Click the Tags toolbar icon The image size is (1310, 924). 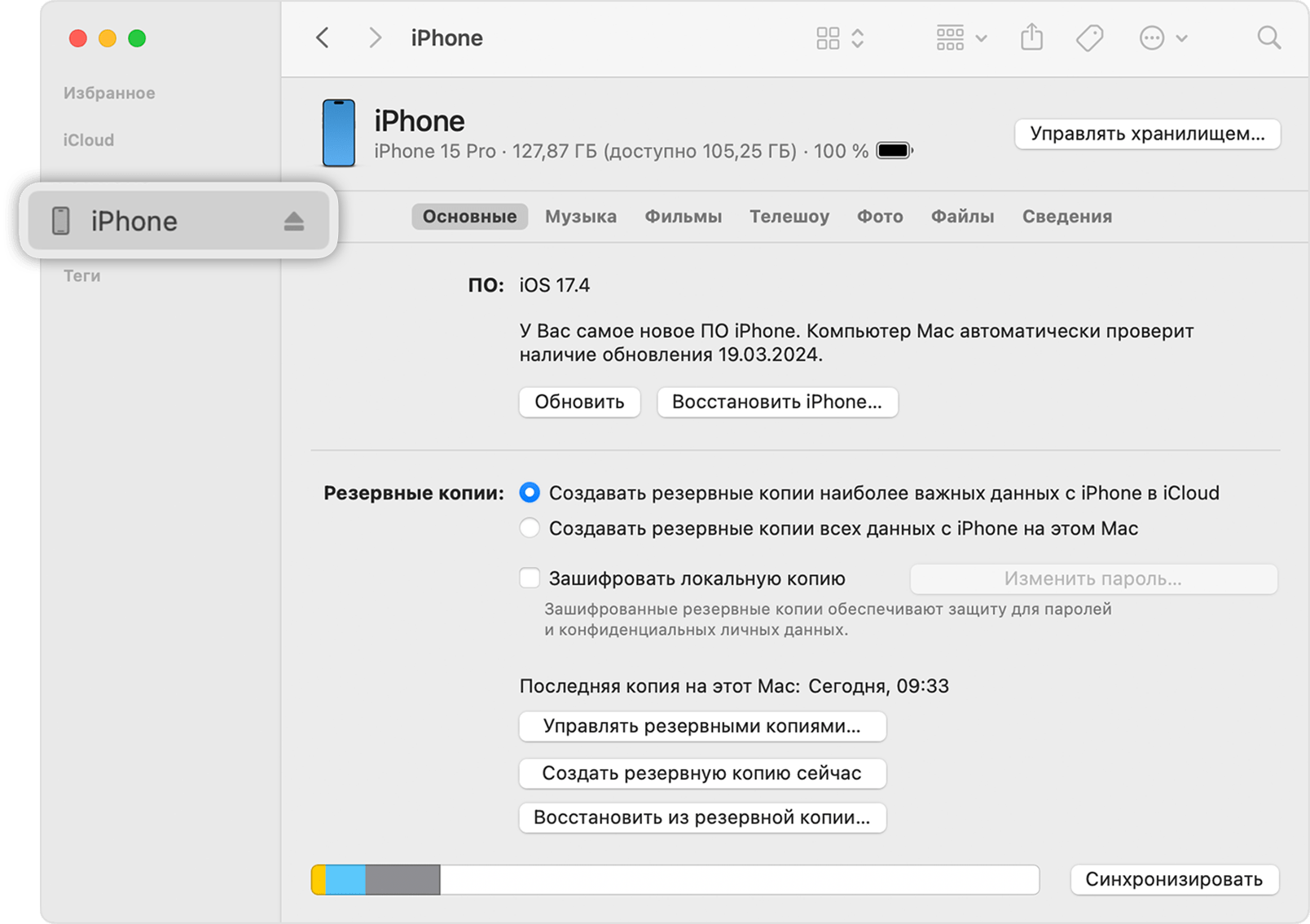(1089, 37)
